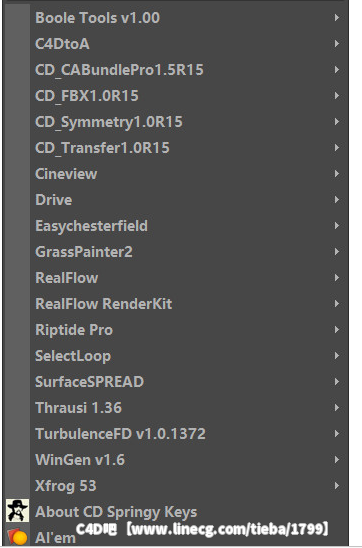Open the Cineview plugin submenu
362x548 pixels.
[176, 174]
